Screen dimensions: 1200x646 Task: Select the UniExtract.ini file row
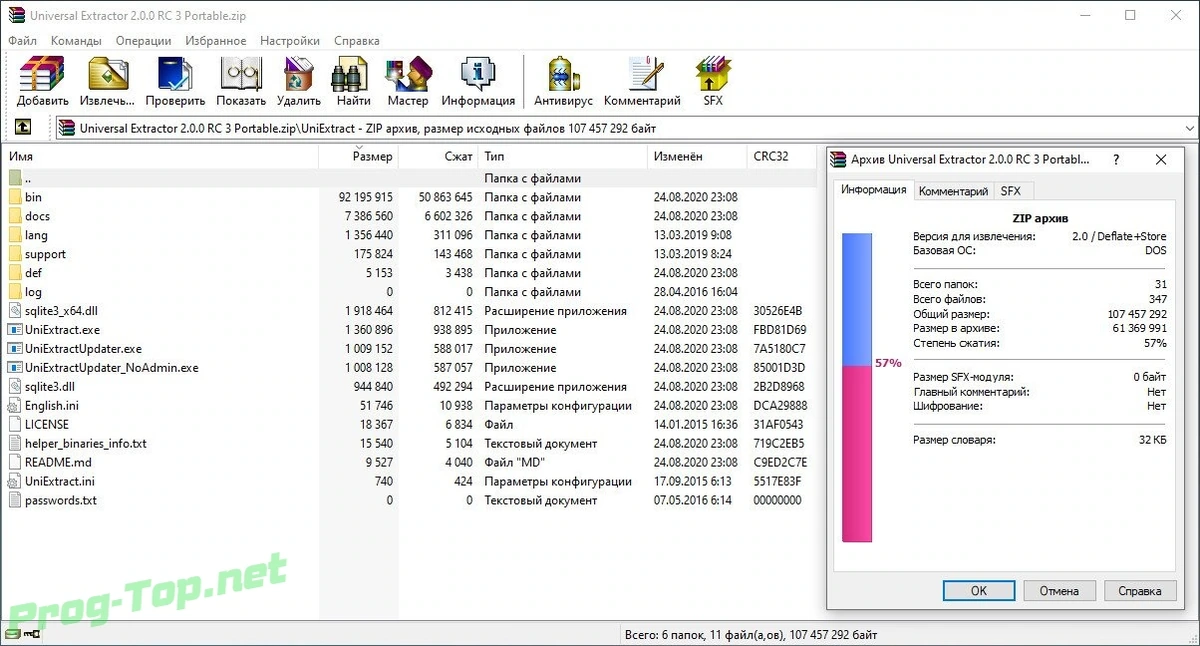pos(412,481)
